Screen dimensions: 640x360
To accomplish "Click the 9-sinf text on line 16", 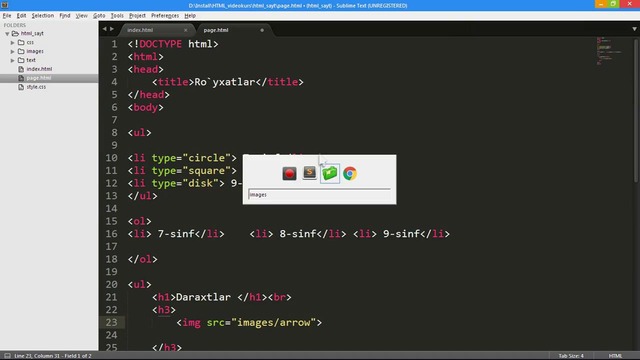I will coord(401,234).
